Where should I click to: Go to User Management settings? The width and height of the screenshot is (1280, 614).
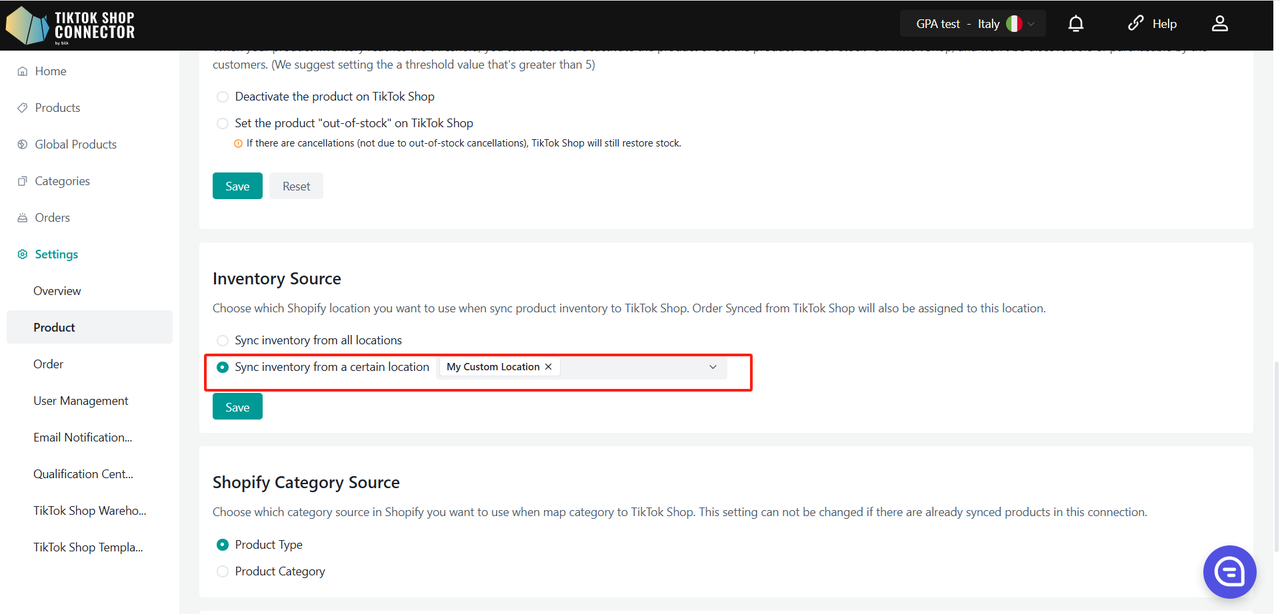click(81, 401)
